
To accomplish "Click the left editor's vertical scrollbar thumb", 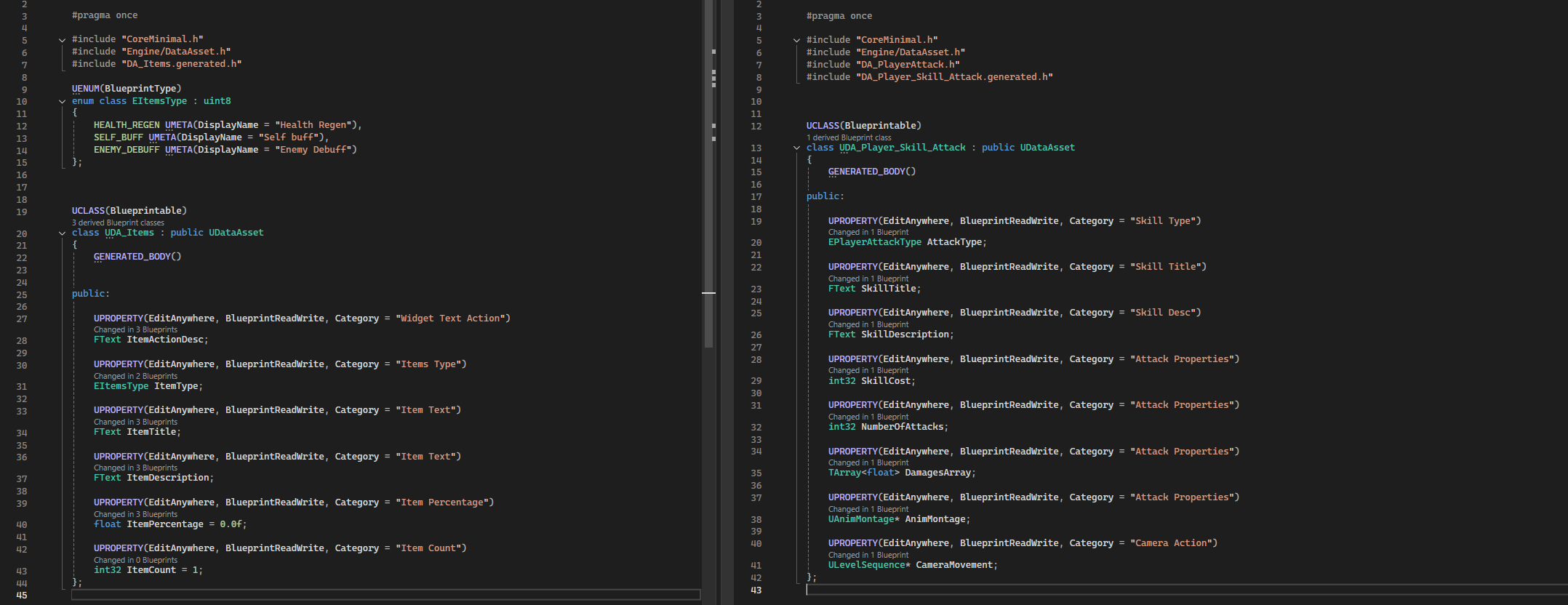I will (708, 175).
